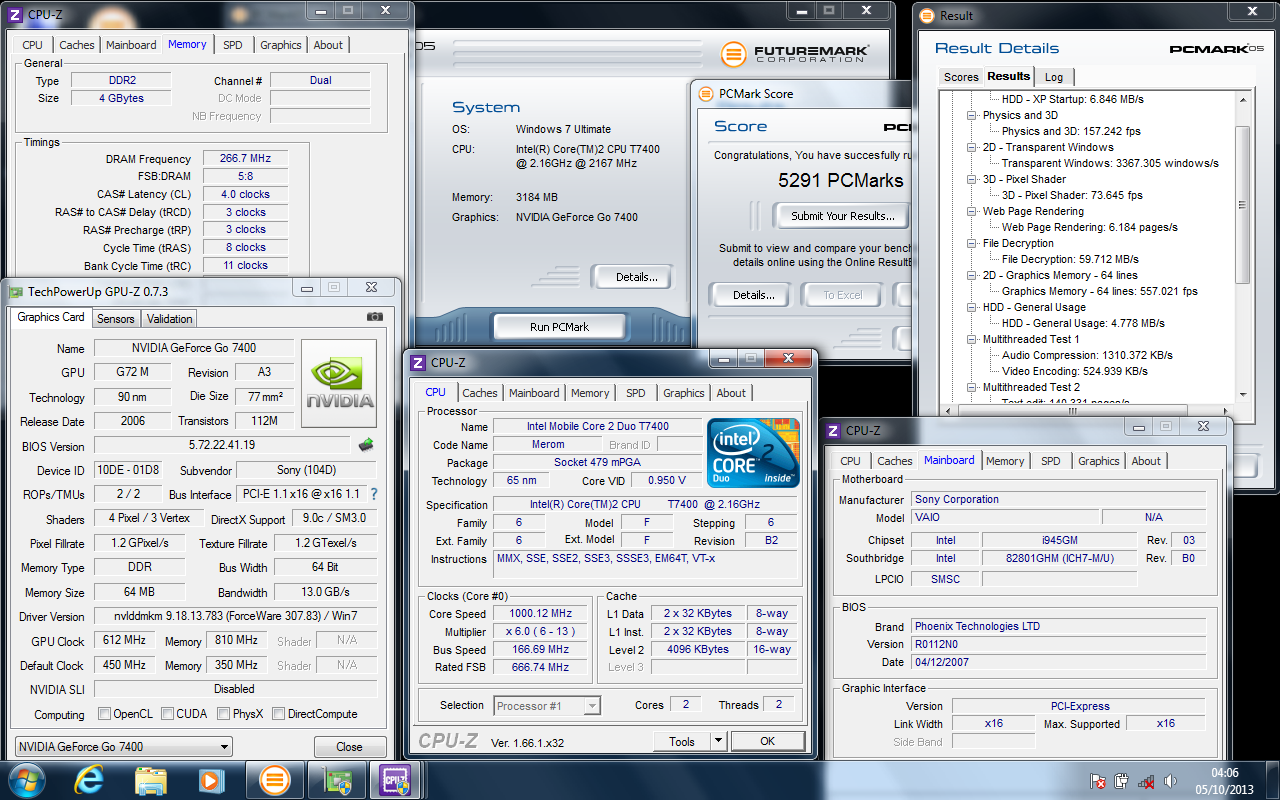1280x800 pixels.
Task: Collapse the 2D - Transparent Windows node
Action: 973,147
